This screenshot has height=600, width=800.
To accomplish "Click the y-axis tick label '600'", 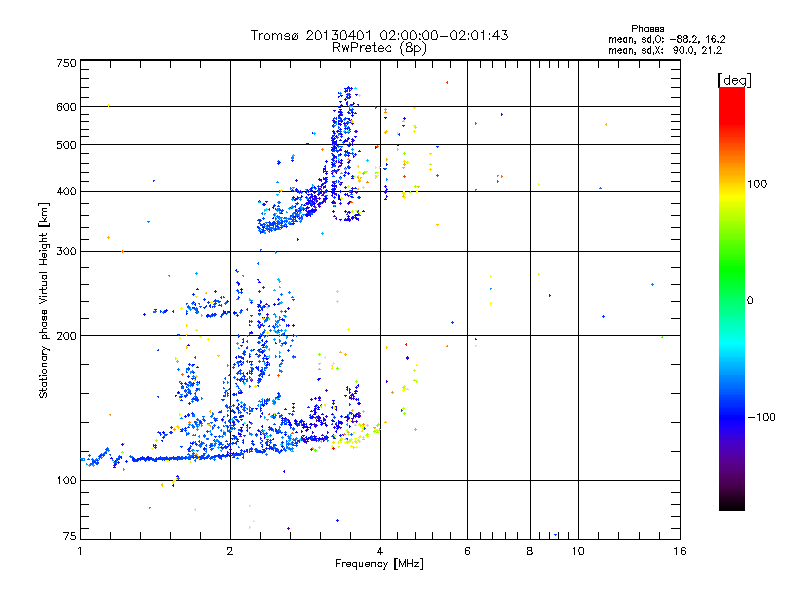I will [x=66, y=107].
